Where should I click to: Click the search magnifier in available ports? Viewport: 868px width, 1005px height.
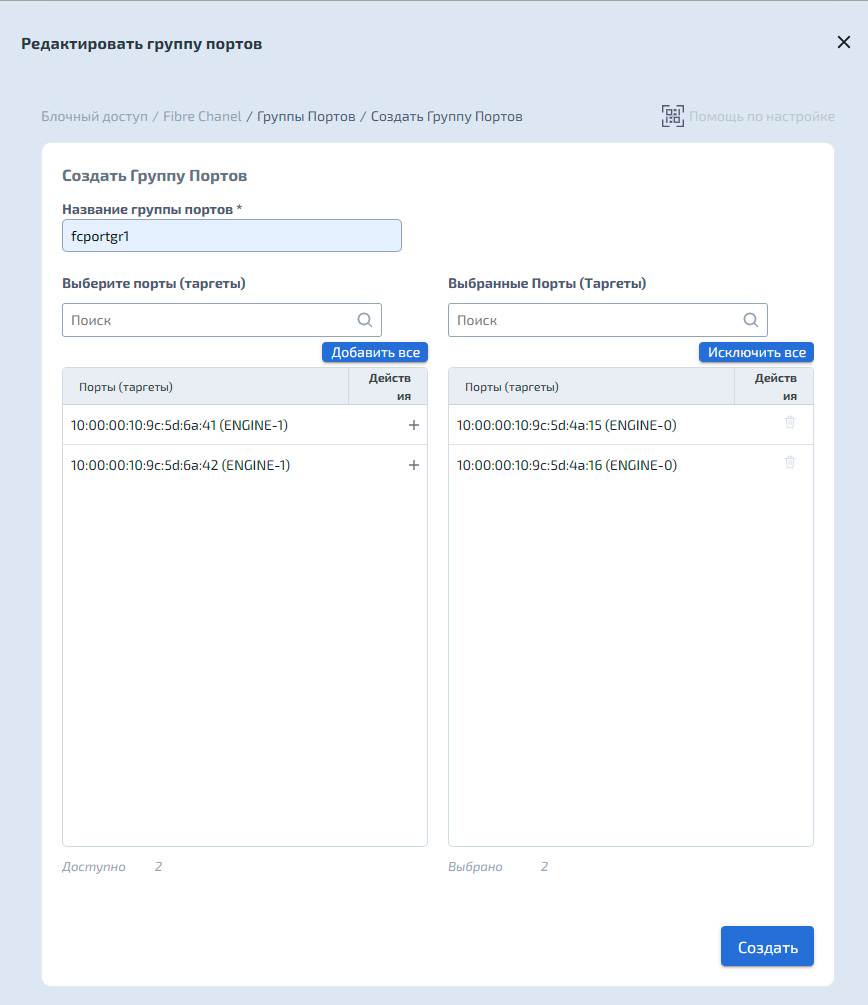click(365, 320)
